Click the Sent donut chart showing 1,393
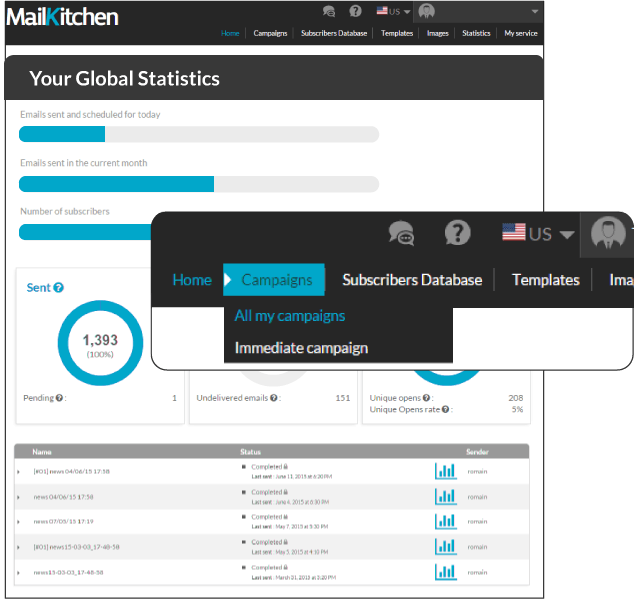 pyautogui.click(x=100, y=343)
